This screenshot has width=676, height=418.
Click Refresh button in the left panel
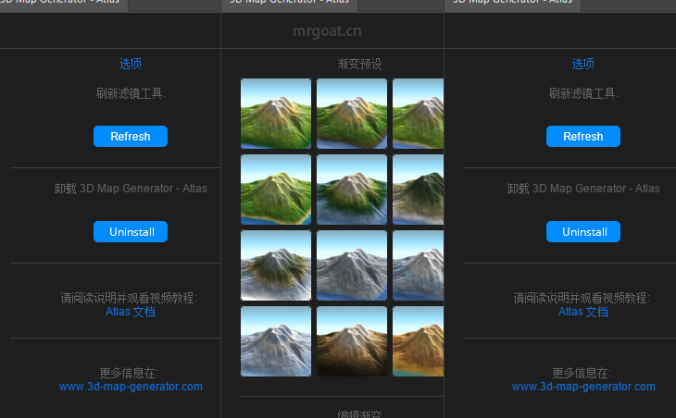[130, 136]
